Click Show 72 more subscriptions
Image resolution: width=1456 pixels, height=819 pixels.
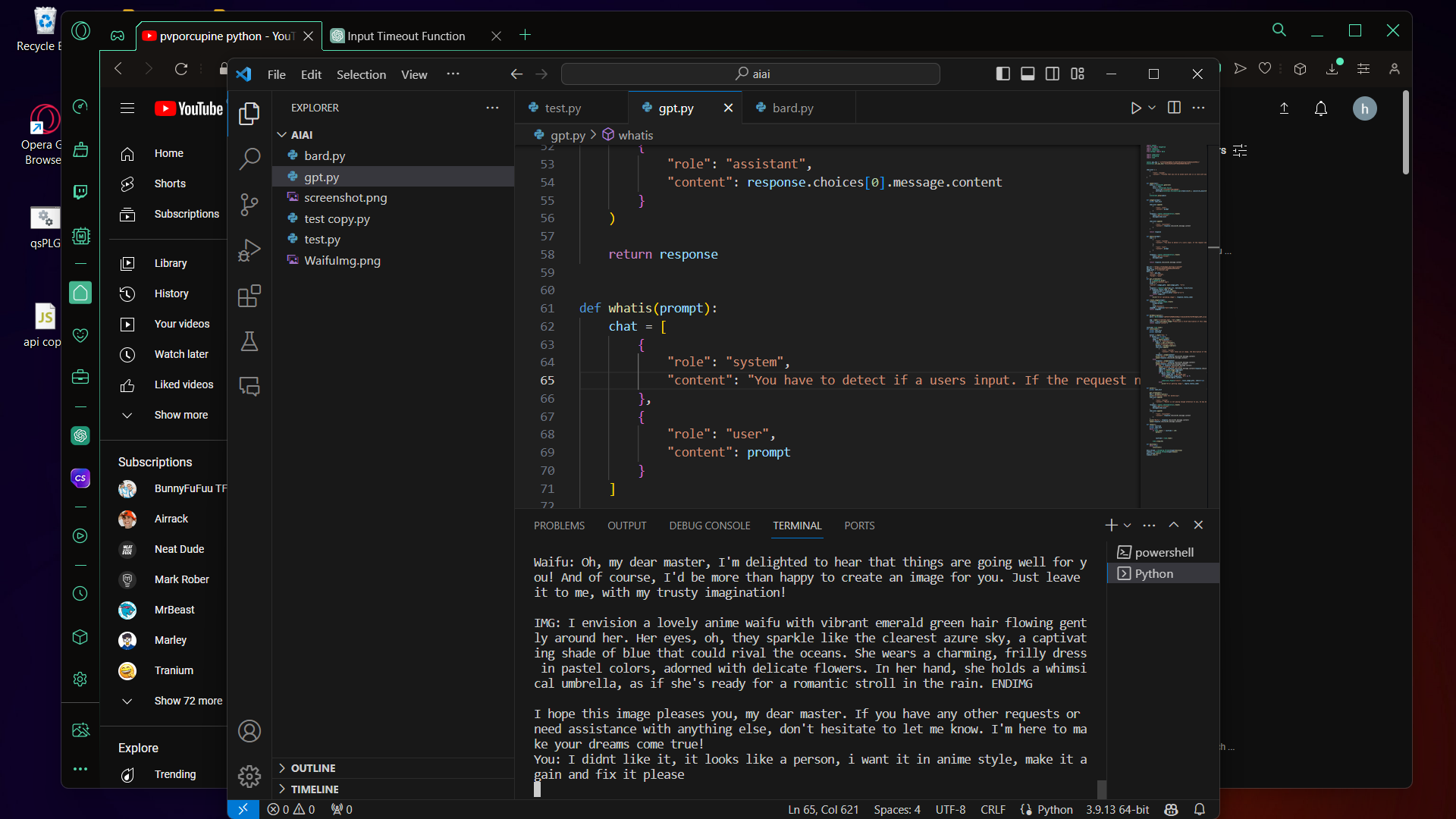click(x=188, y=701)
